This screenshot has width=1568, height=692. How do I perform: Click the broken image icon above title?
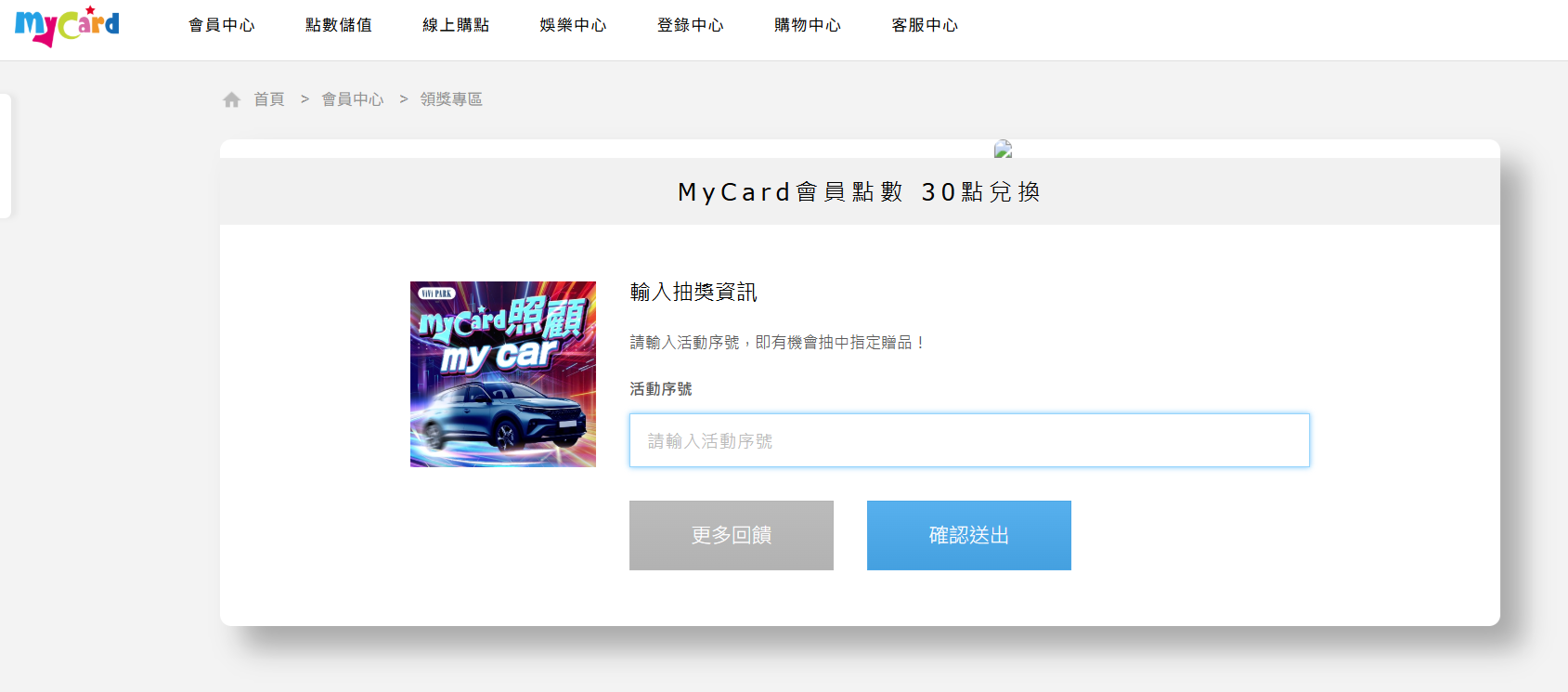coord(1003,149)
